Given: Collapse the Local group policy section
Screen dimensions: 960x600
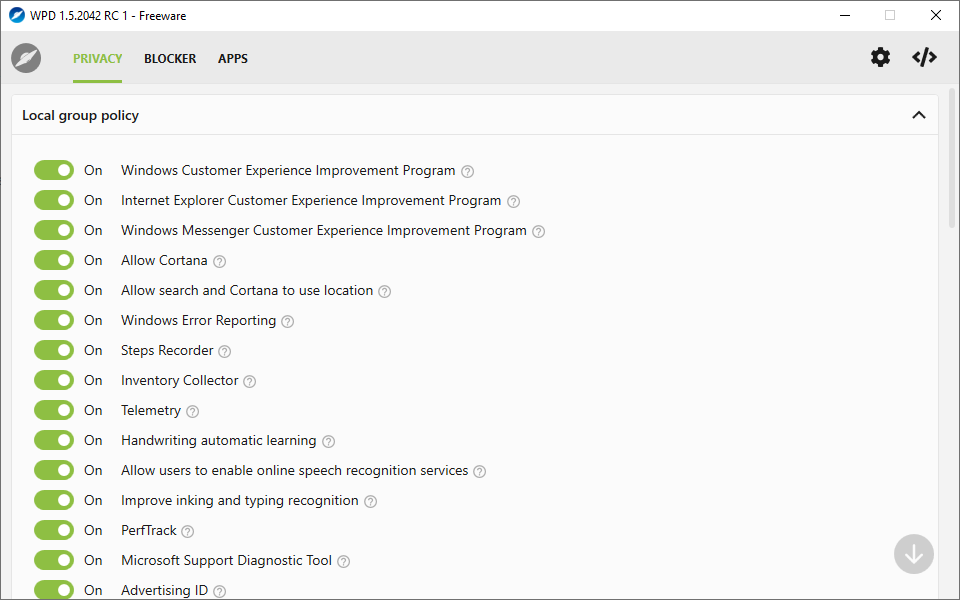Looking at the screenshot, I should pos(918,115).
